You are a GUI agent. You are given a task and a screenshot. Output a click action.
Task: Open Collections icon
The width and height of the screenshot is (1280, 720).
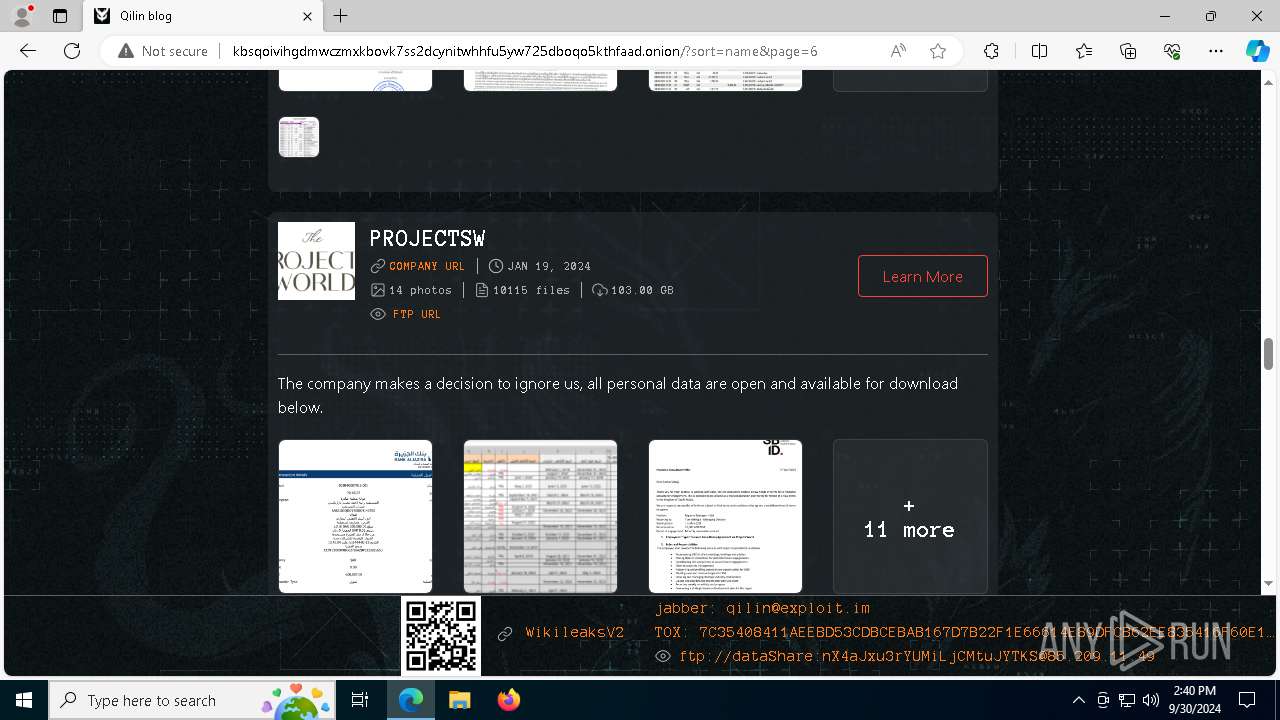(x=1128, y=51)
